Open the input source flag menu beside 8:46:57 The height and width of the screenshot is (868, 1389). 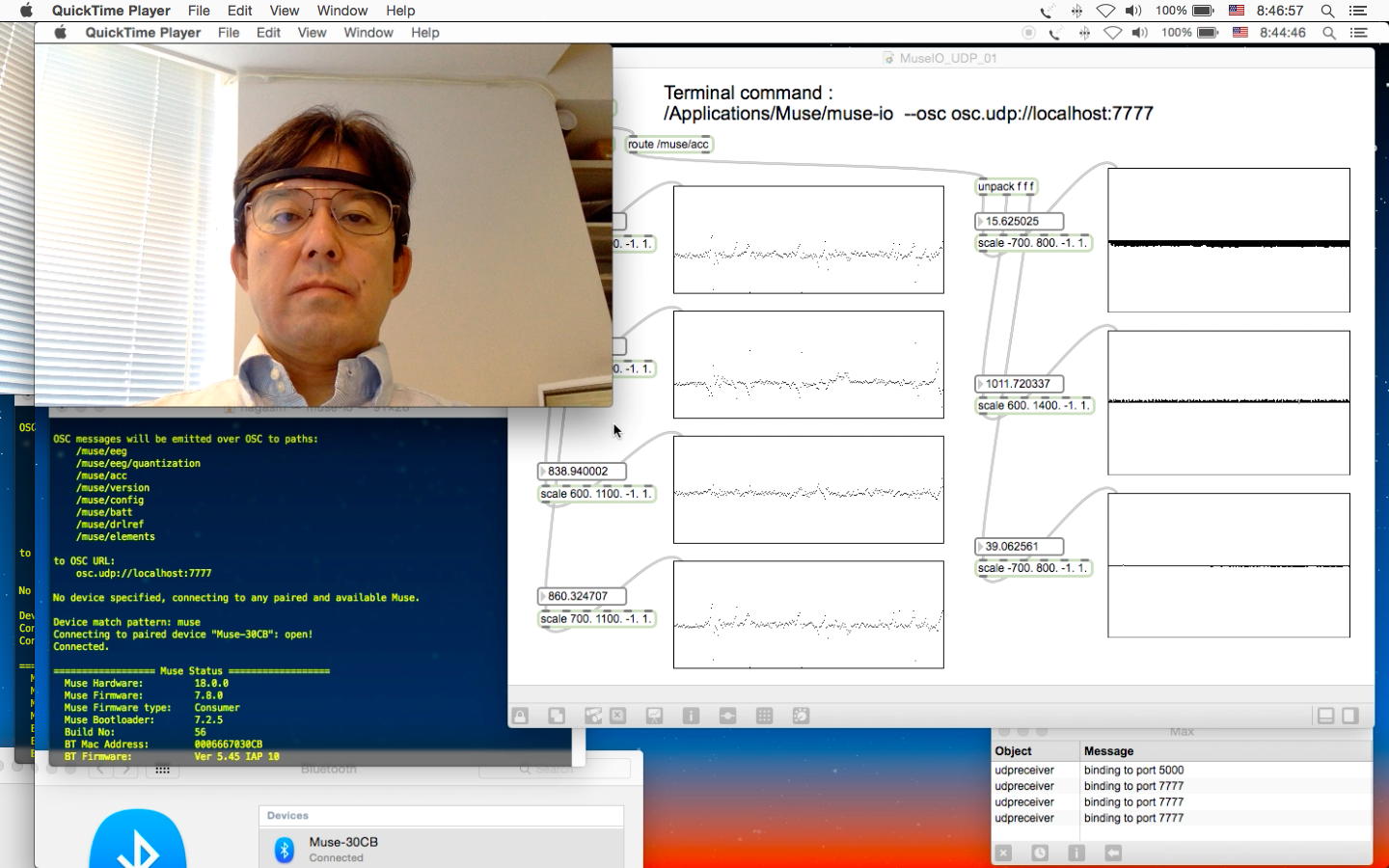click(x=1236, y=11)
